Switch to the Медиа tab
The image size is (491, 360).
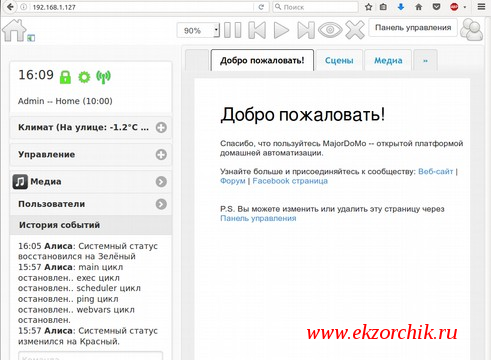point(388,60)
